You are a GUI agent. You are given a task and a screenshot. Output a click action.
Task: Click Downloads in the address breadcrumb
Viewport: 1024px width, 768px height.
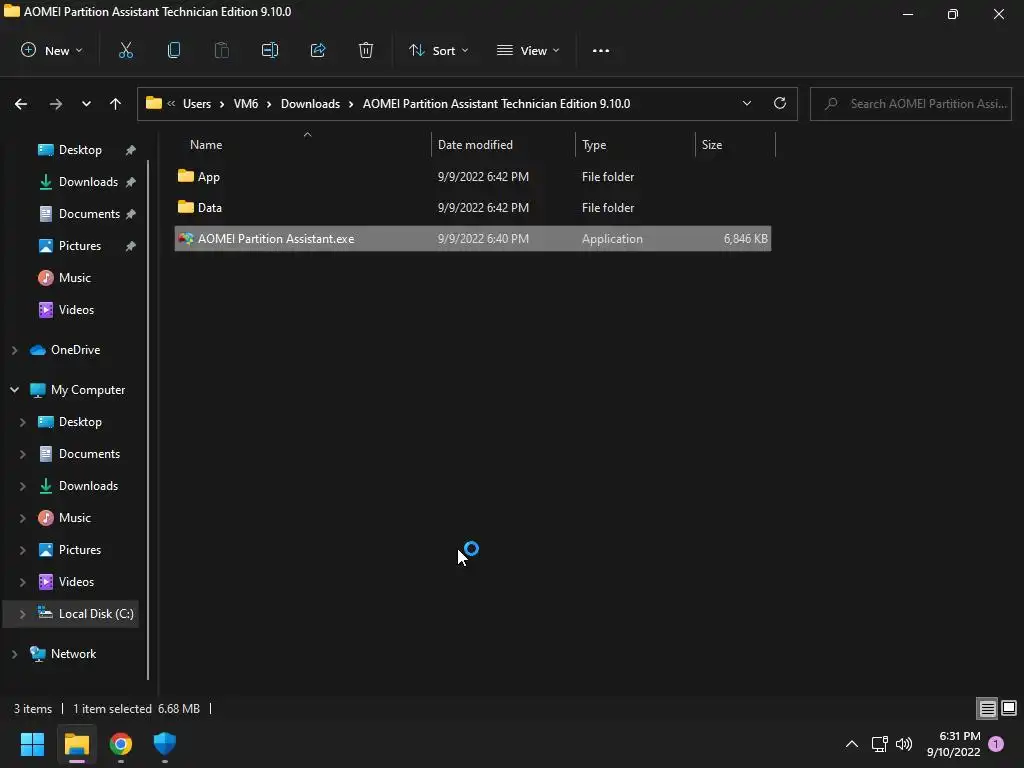click(310, 104)
